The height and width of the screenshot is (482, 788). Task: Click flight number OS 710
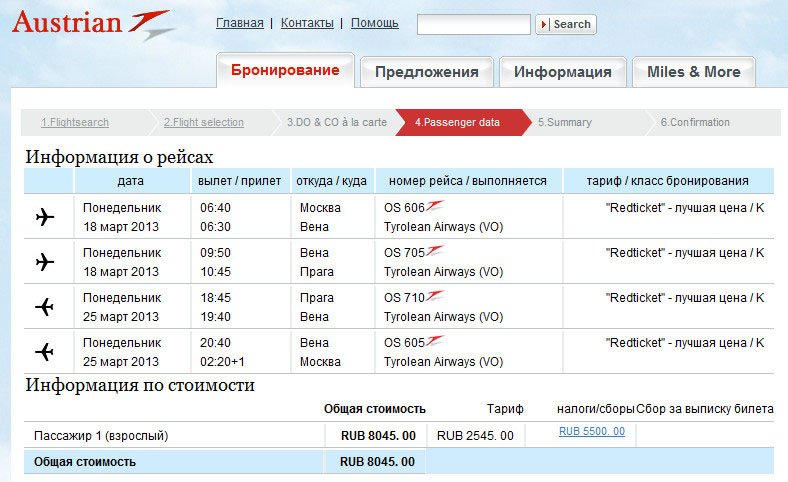coord(405,298)
